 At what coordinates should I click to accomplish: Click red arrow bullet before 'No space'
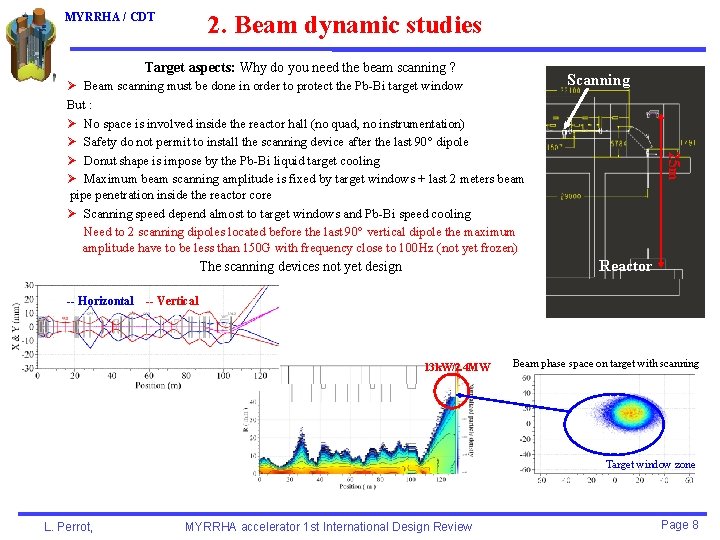tap(72, 123)
